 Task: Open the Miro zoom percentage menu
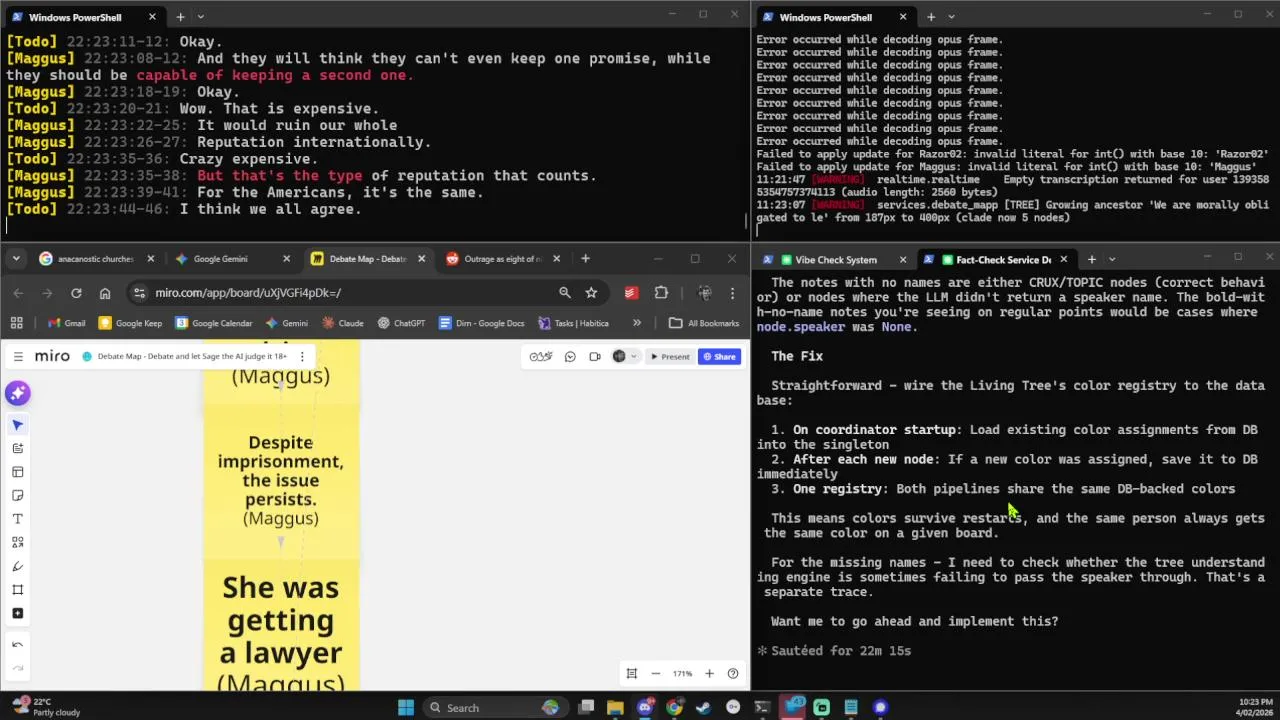(682, 674)
